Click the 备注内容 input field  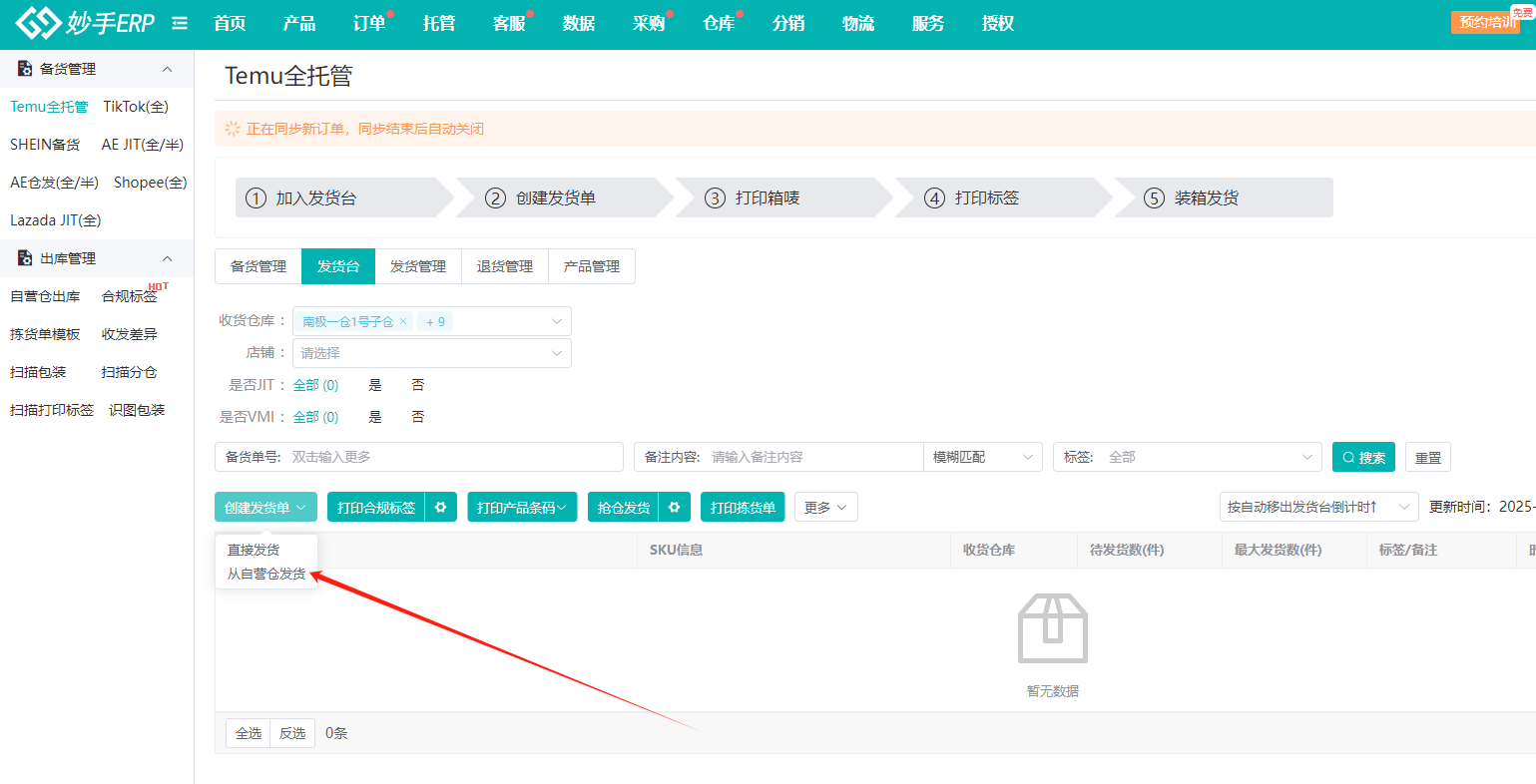[778, 457]
